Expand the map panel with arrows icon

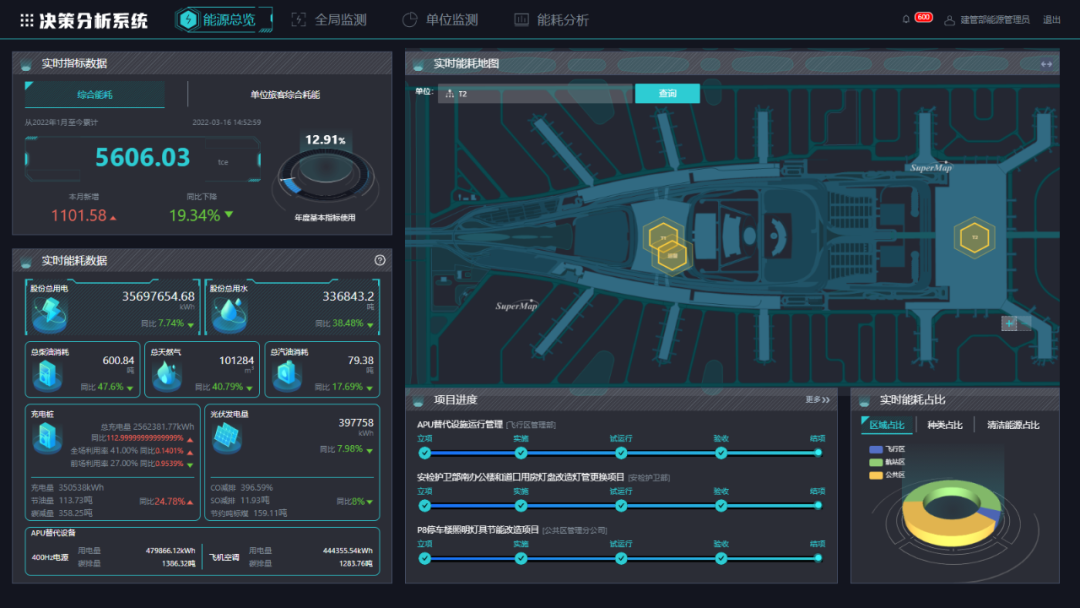1046,64
